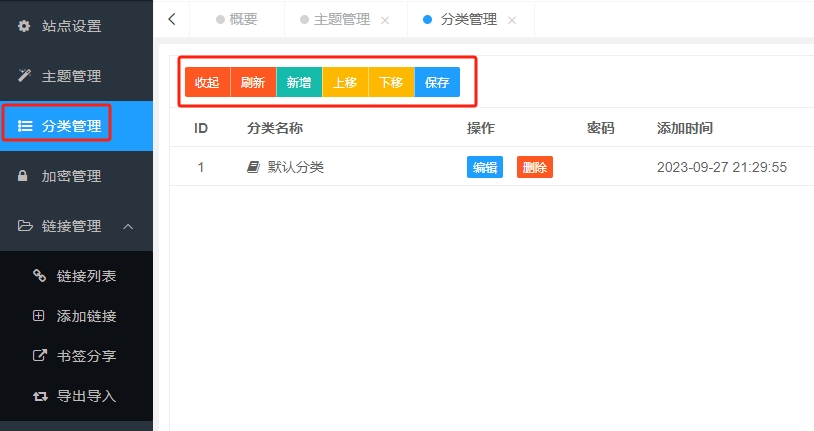Close the 分类管理 tab

coord(512,20)
